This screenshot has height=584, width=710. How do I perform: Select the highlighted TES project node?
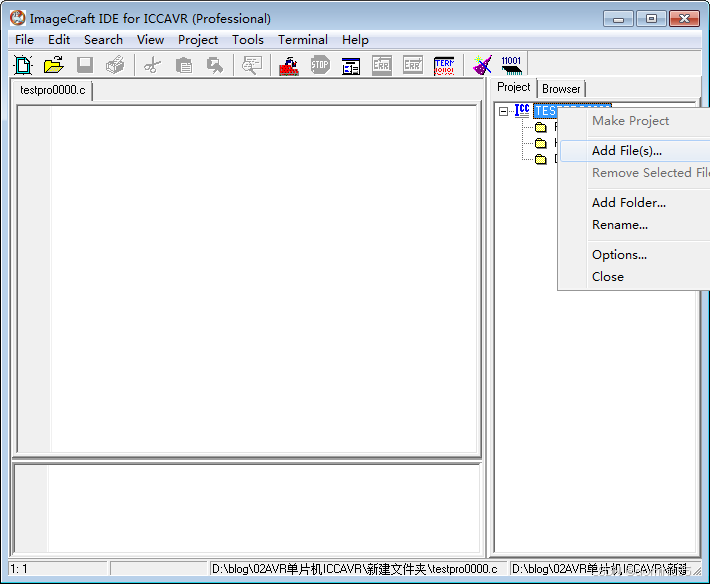[546, 111]
